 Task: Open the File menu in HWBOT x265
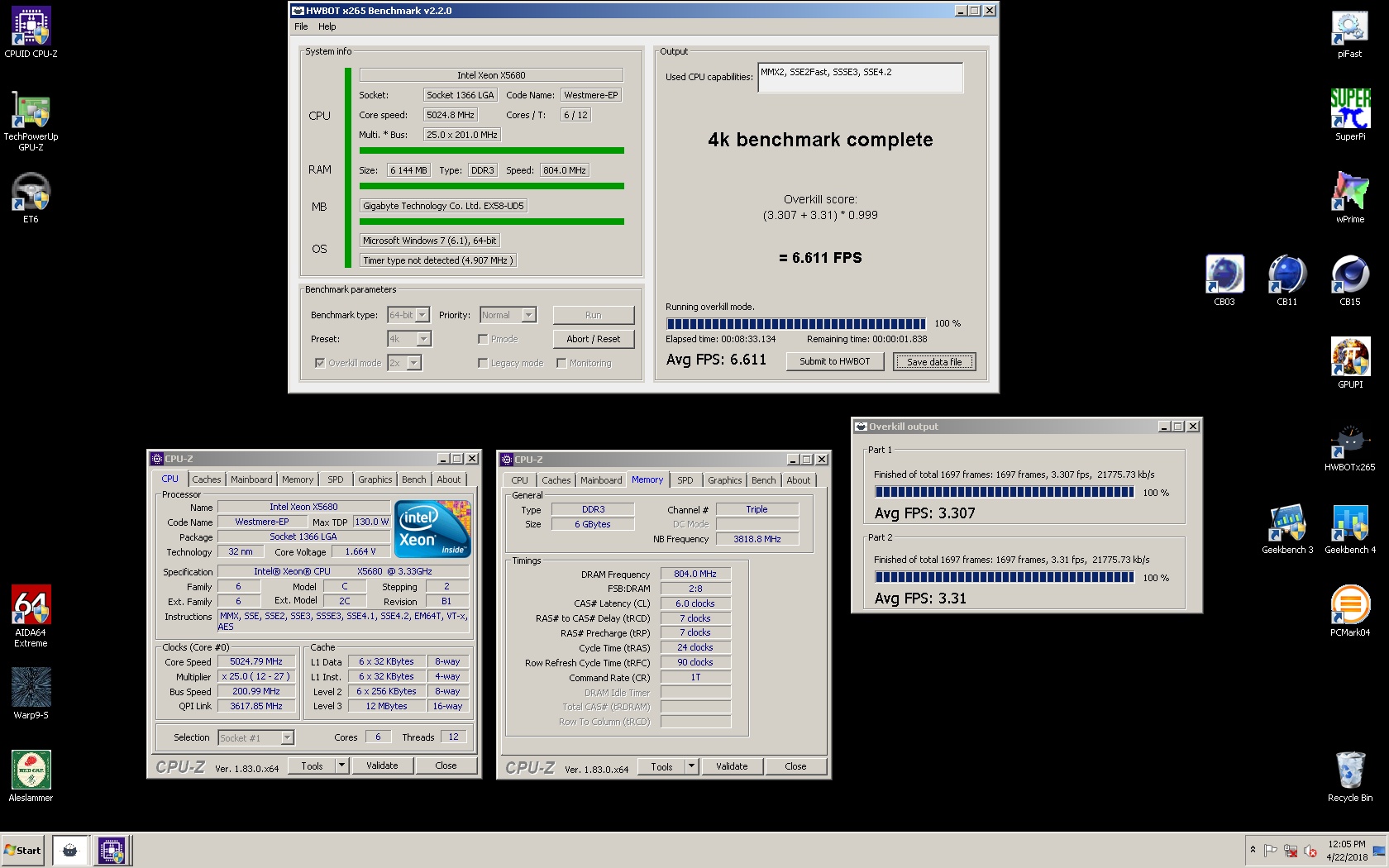pyautogui.click(x=301, y=26)
